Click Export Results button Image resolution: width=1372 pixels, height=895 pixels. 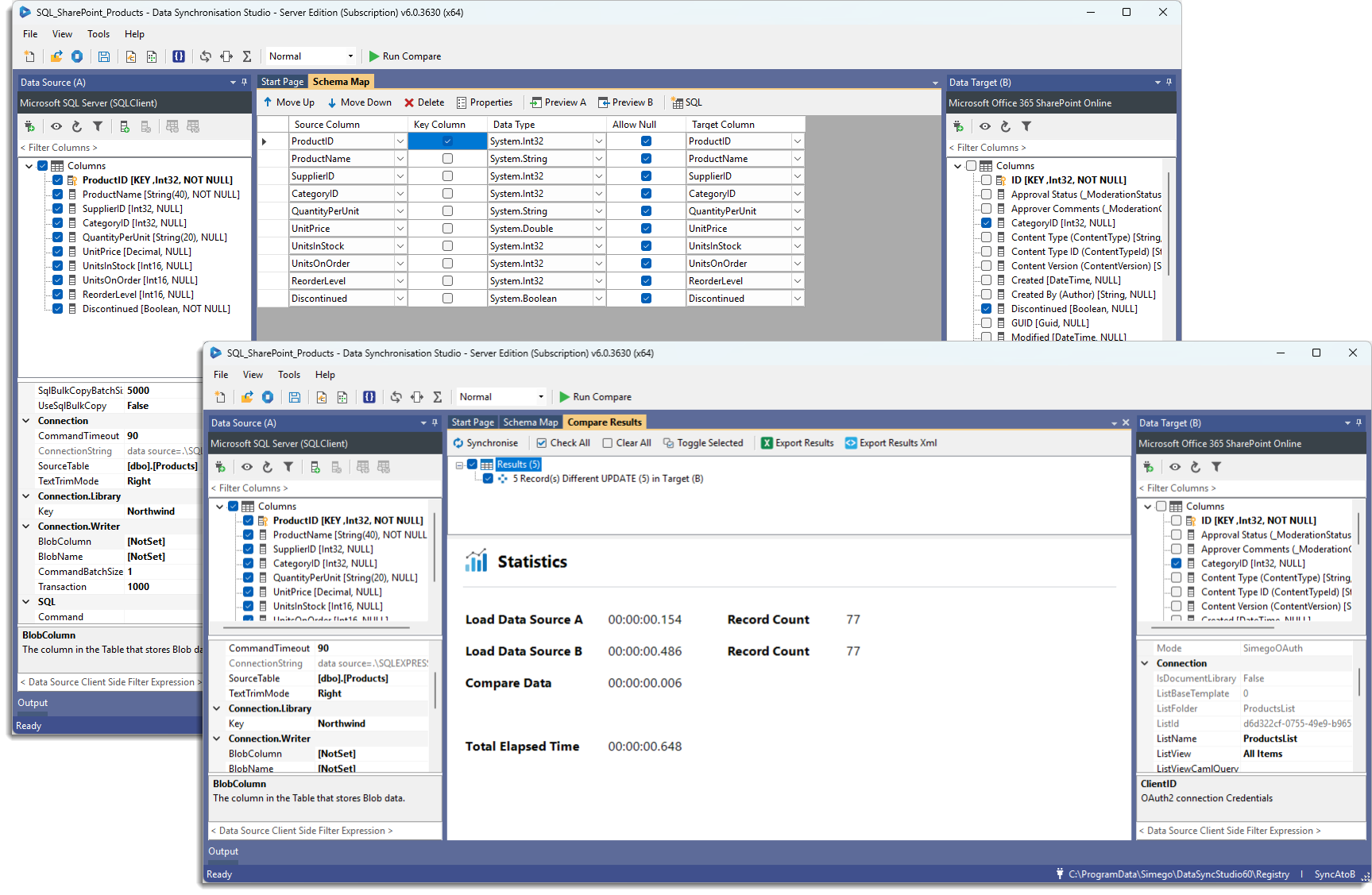(x=798, y=443)
